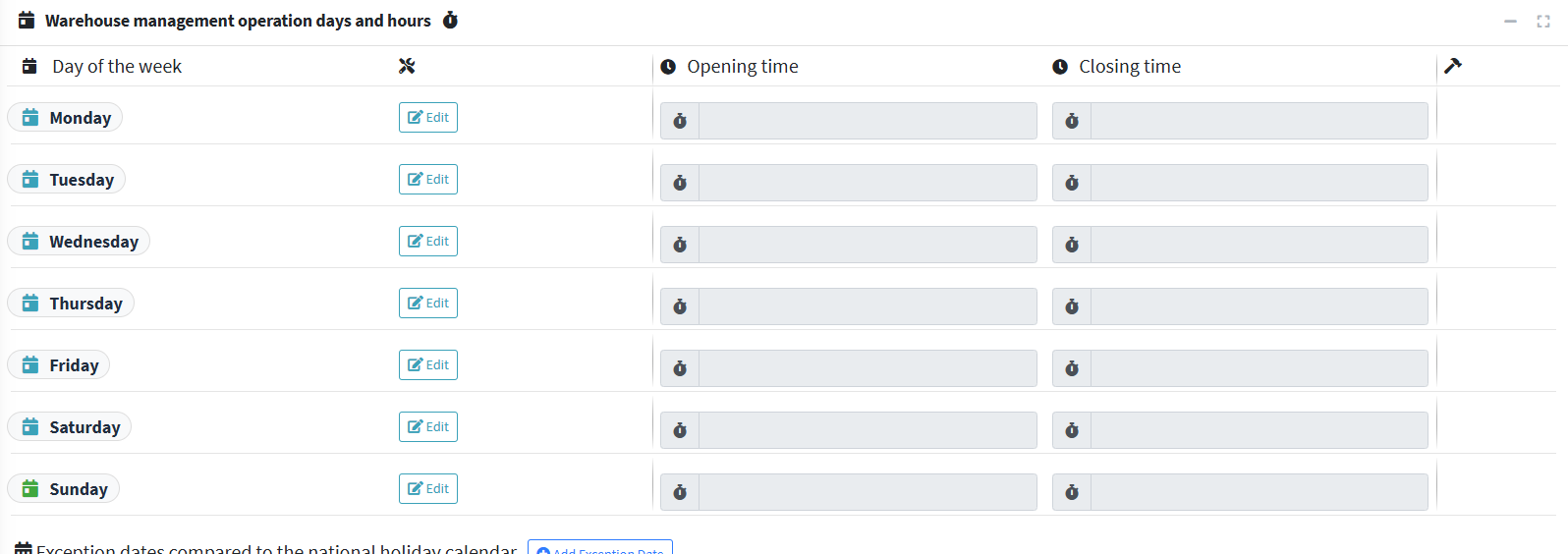Focus the Sunday opening time field
The height and width of the screenshot is (554, 1568).
868,492
